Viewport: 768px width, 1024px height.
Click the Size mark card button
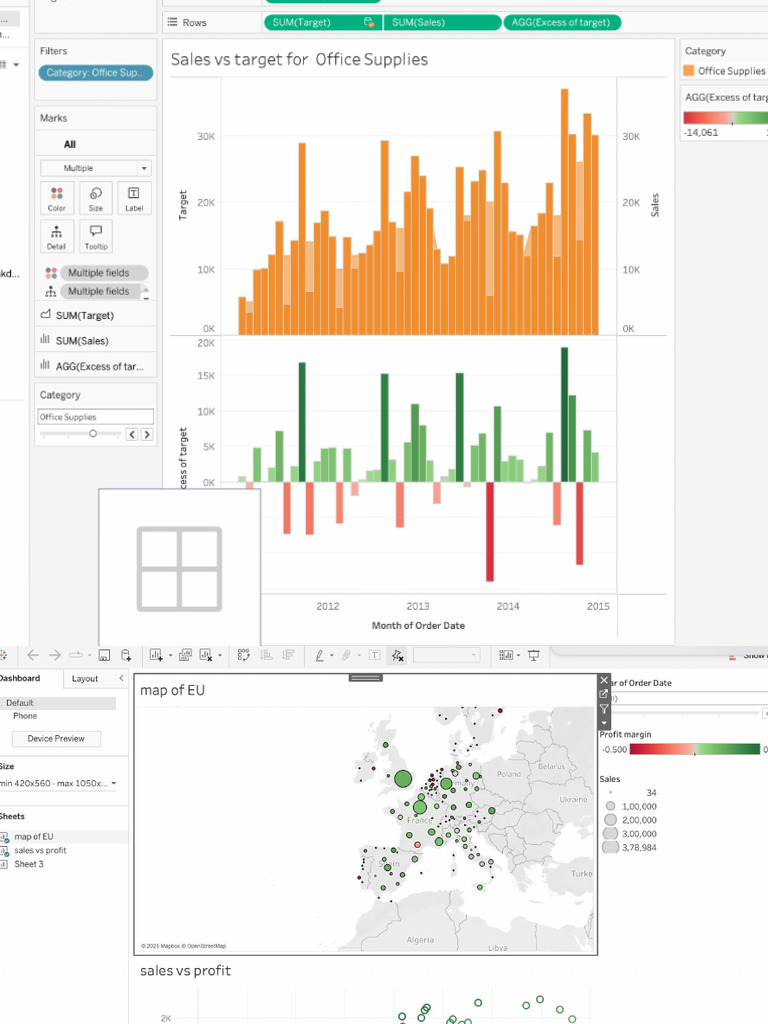[95, 198]
